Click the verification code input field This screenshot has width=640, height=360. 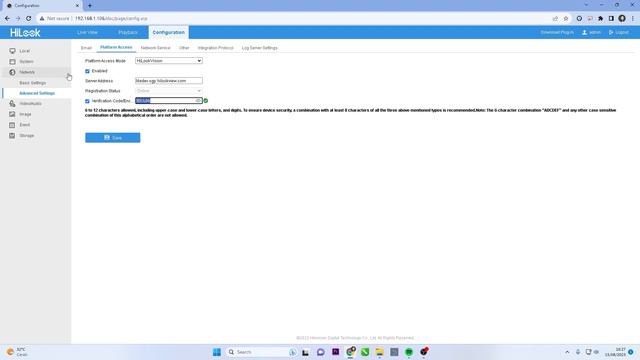(169, 100)
